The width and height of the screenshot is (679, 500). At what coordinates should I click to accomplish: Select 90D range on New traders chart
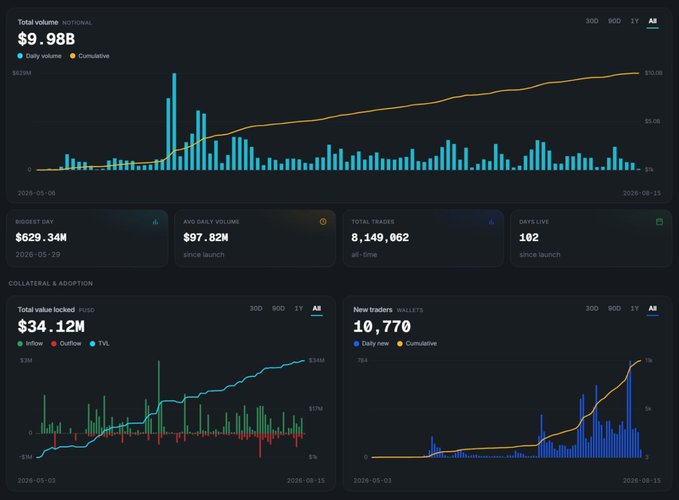click(614, 308)
